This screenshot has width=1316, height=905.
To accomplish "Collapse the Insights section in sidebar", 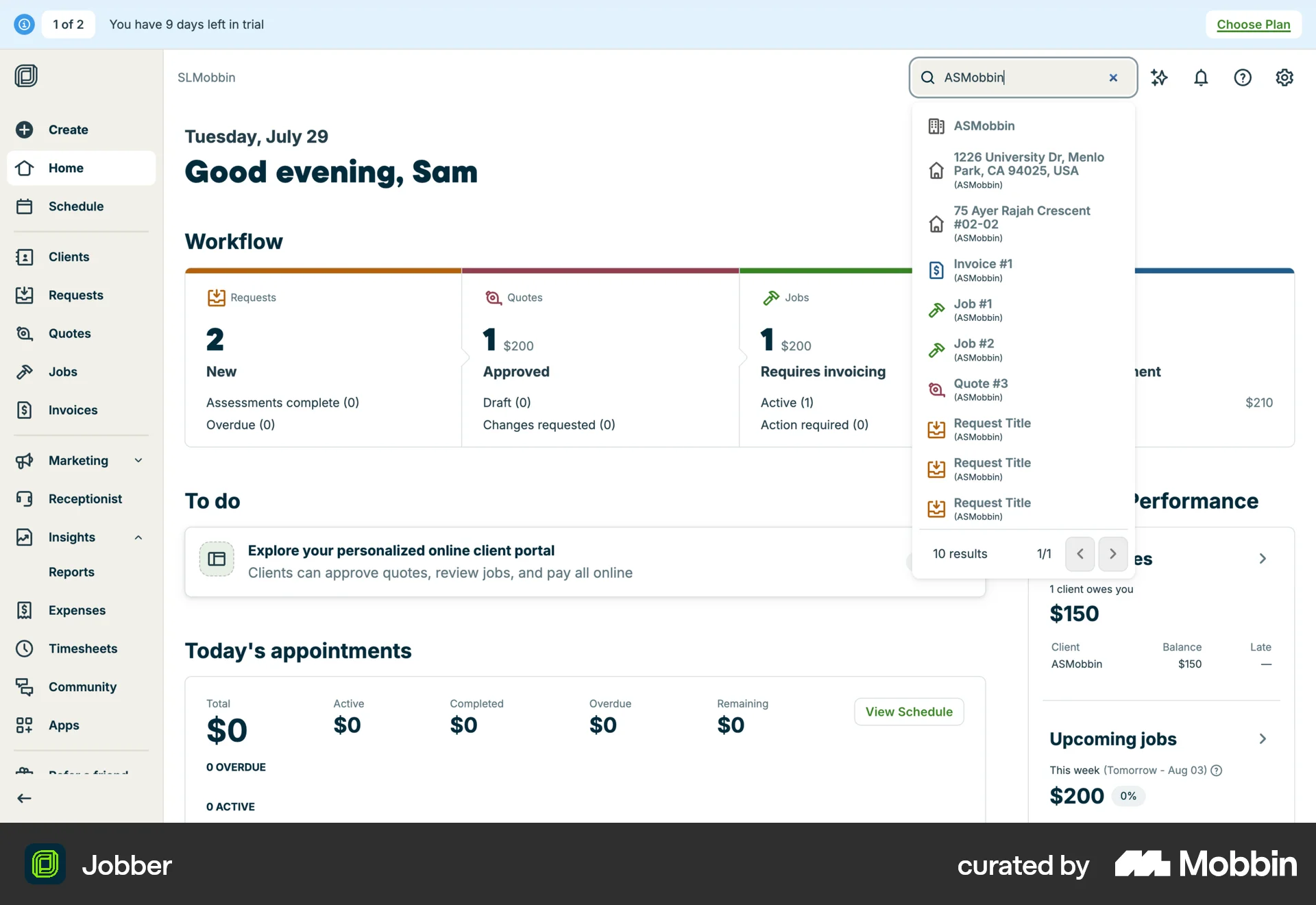I will (x=138, y=537).
